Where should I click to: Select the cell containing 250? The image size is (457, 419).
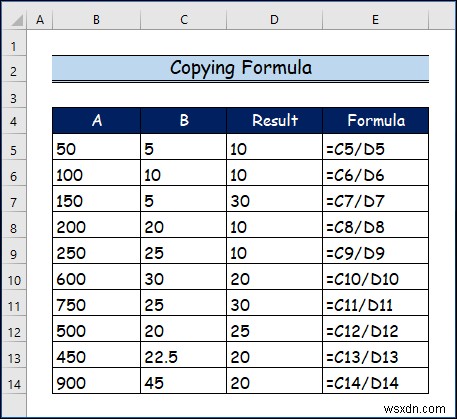[97, 251]
